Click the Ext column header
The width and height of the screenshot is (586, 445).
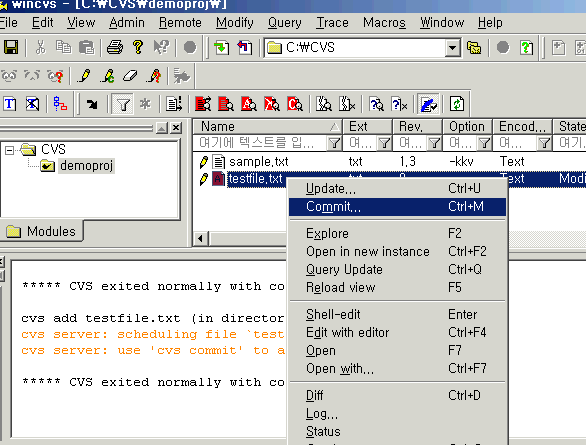[x=367, y=127]
